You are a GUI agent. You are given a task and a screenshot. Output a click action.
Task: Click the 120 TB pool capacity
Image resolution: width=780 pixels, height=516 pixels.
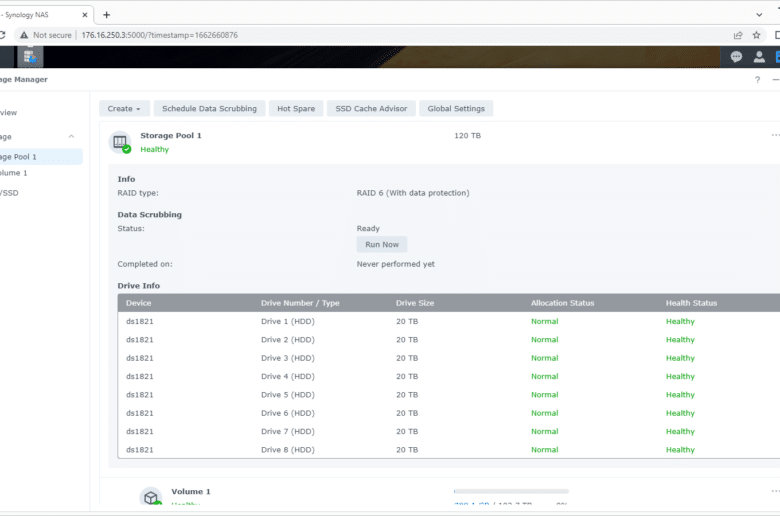[467, 135]
